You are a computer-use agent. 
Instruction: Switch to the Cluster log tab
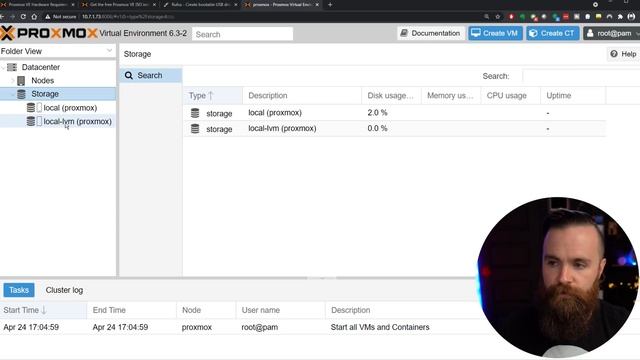pyautogui.click(x=64, y=290)
